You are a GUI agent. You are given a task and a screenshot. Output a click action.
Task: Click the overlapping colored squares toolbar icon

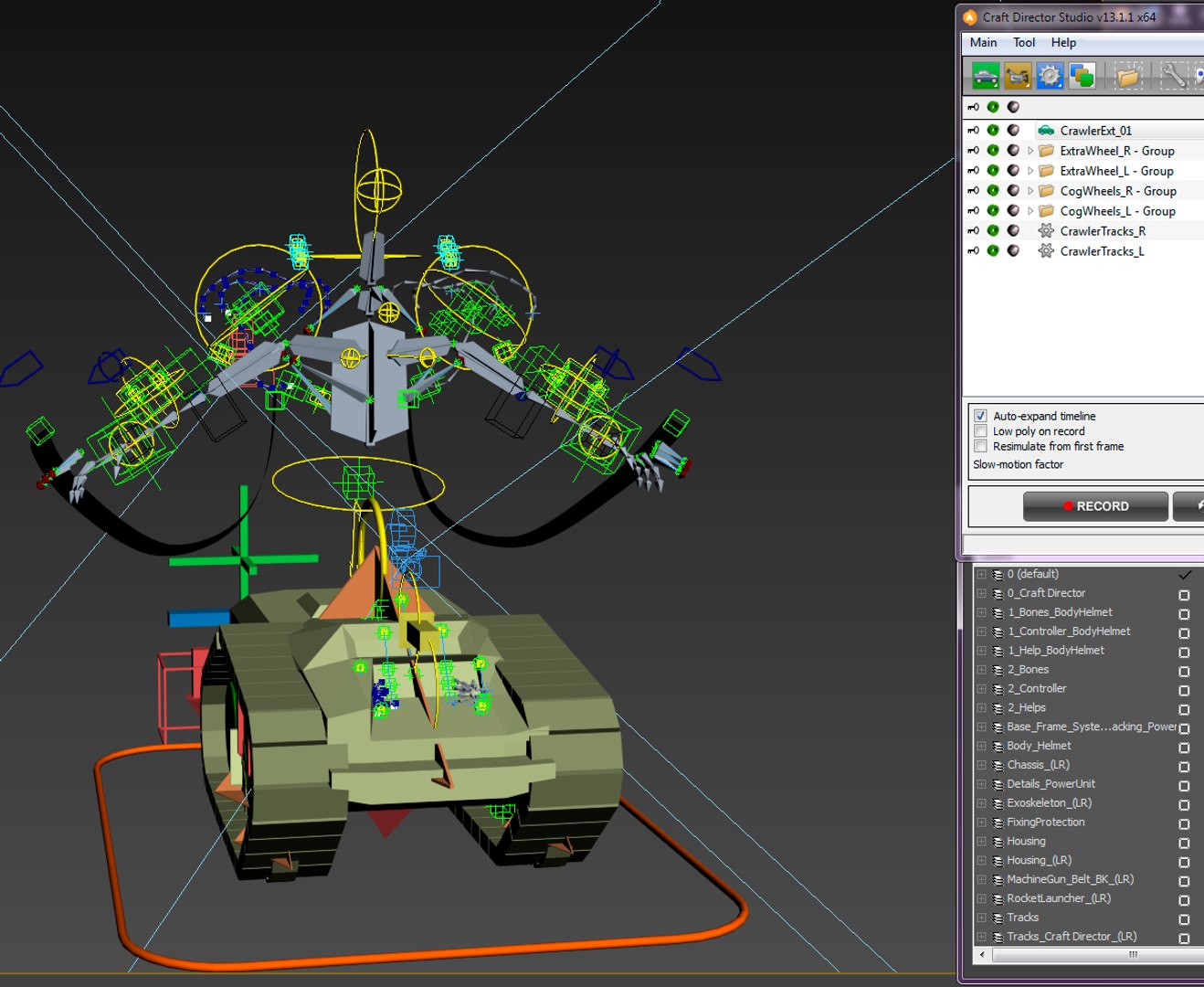1083,75
